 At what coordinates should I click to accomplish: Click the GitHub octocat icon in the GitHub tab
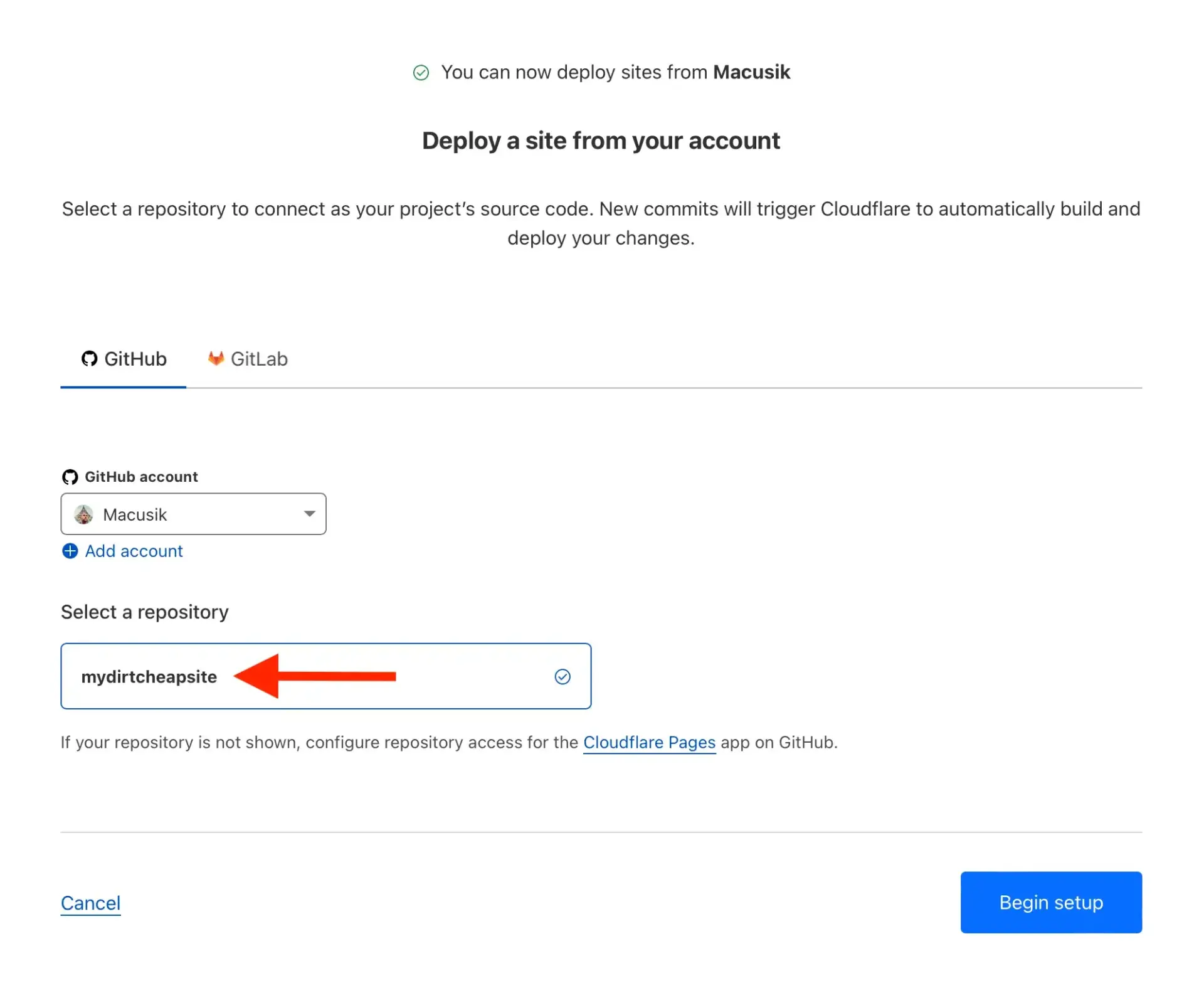pos(89,359)
